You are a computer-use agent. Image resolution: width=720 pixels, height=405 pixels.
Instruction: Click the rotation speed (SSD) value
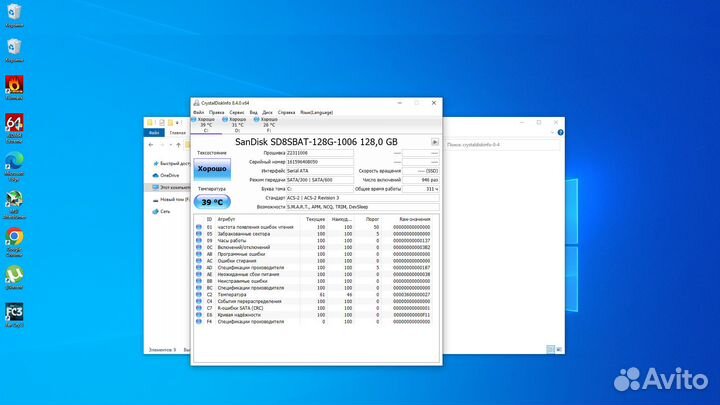coord(421,171)
